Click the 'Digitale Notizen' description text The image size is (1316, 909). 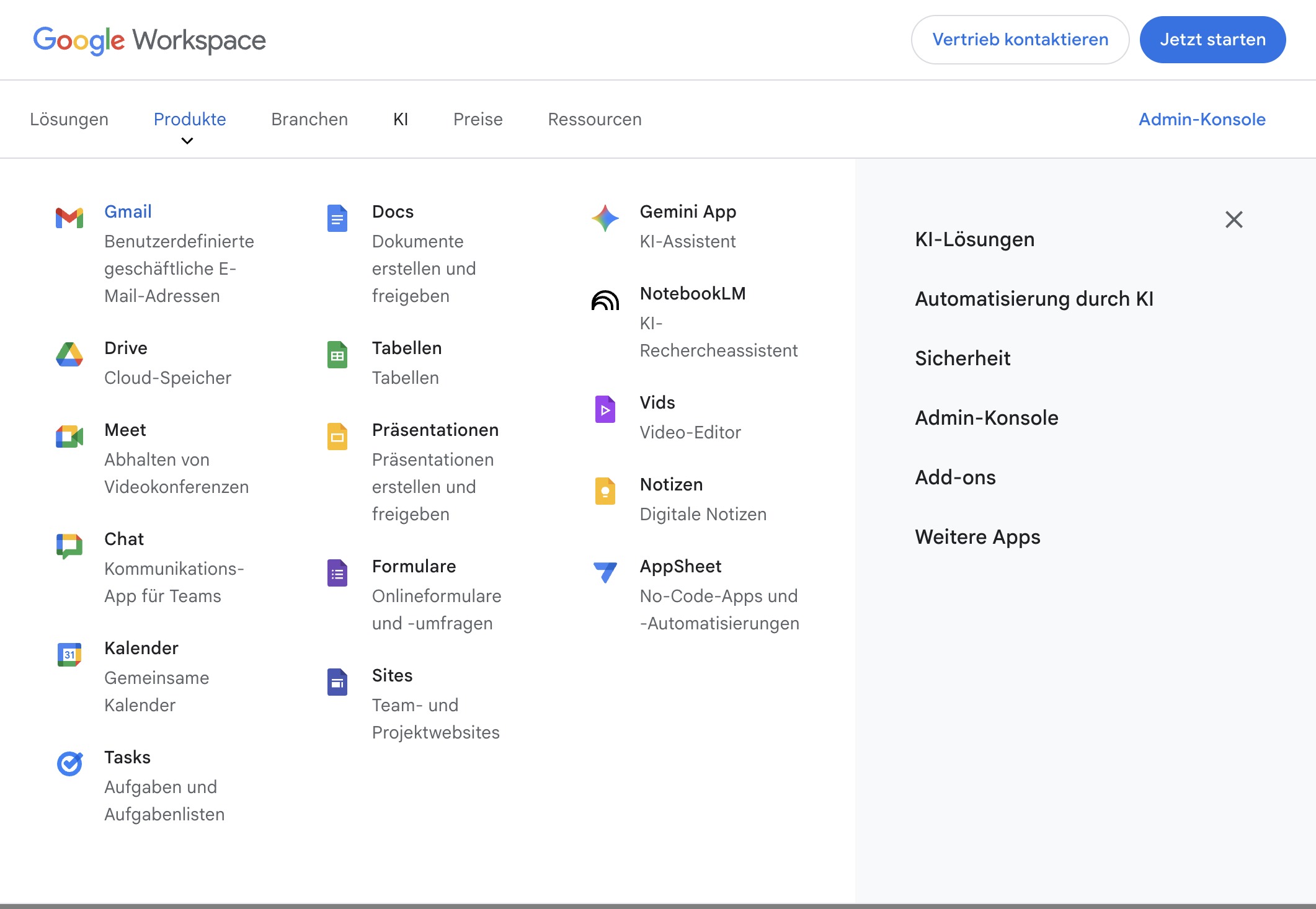(x=703, y=514)
